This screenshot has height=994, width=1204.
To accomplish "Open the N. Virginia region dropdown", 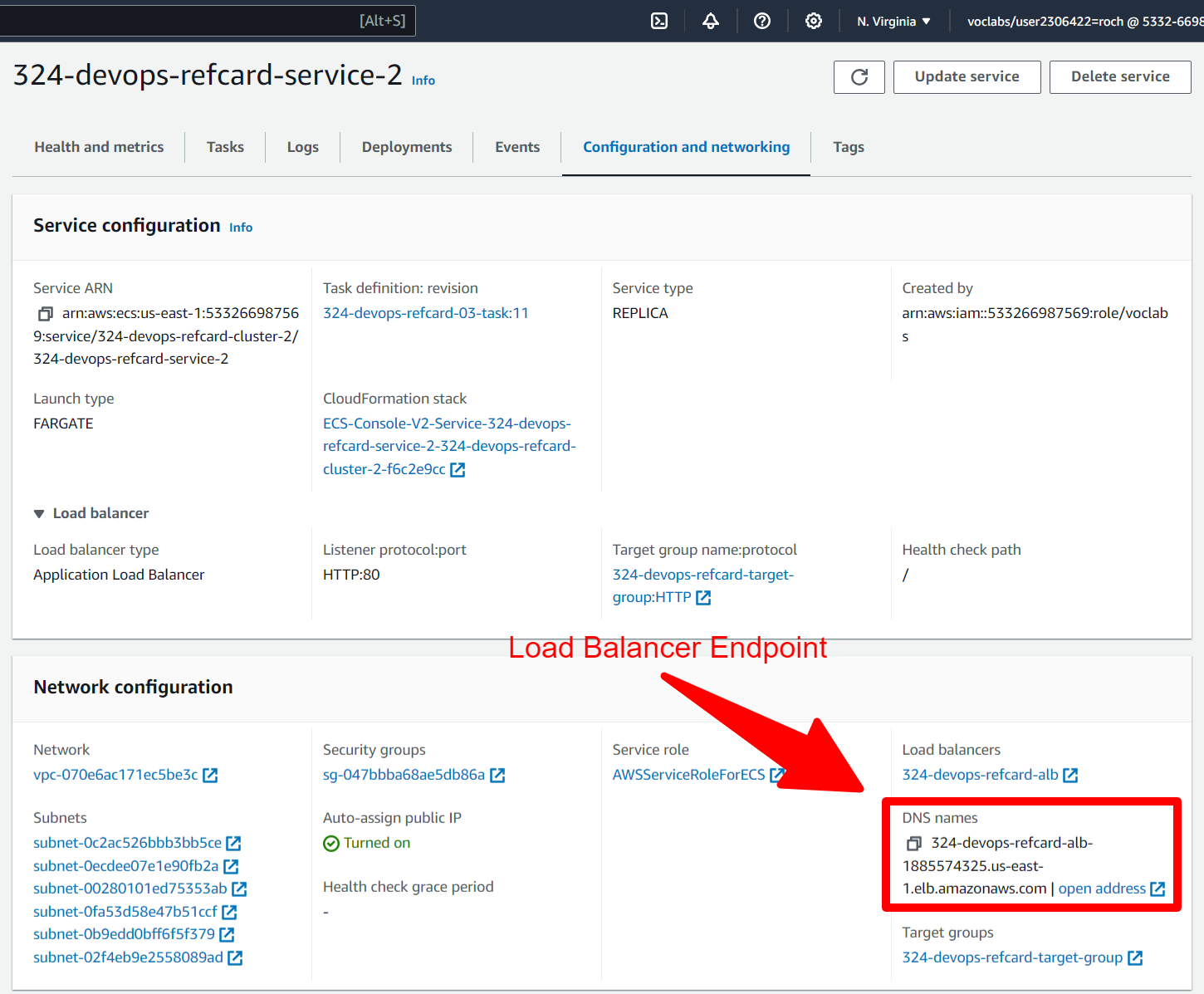I will pyautogui.click(x=893, y=22).
